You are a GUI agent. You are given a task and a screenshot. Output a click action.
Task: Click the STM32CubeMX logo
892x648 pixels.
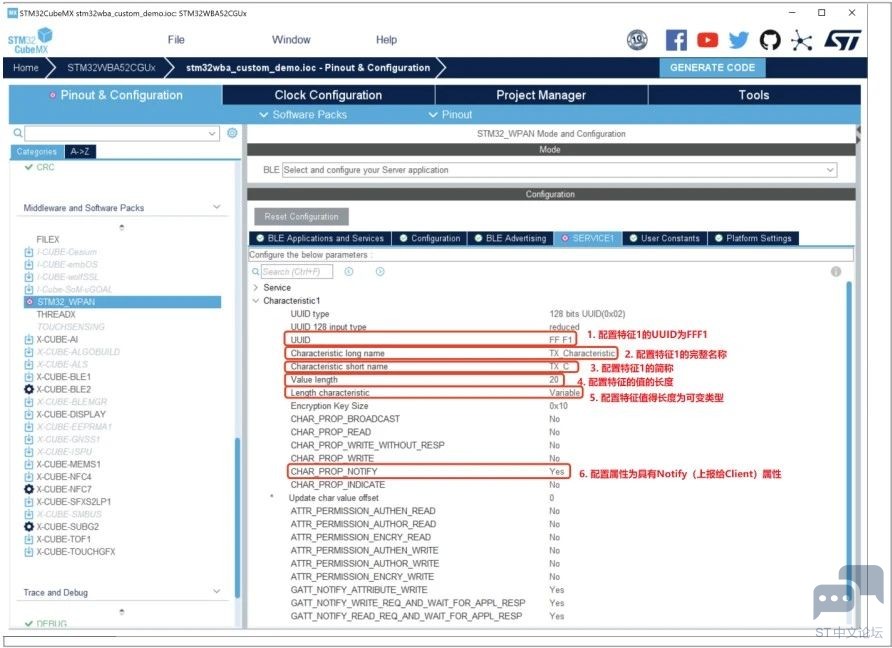tap(30, 40)
